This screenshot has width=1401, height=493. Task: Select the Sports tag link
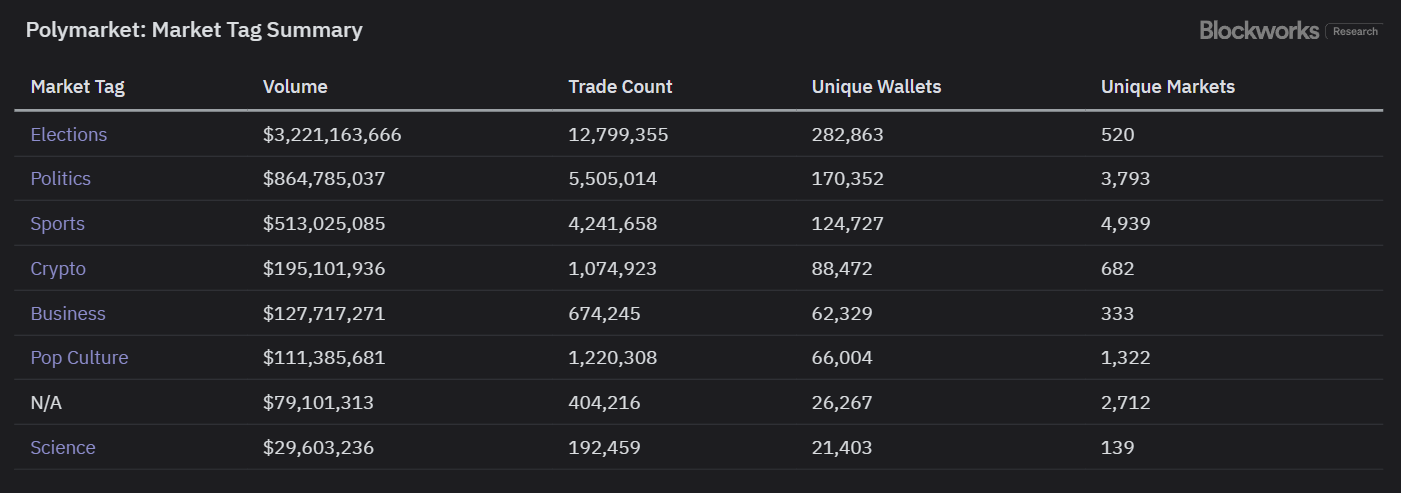58,224
